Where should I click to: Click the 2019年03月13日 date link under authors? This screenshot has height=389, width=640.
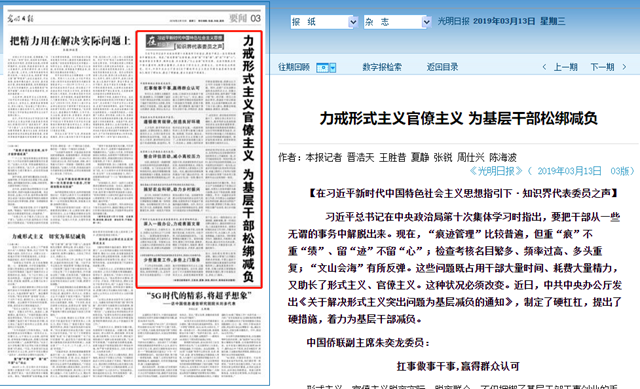[x=569, y=171]
